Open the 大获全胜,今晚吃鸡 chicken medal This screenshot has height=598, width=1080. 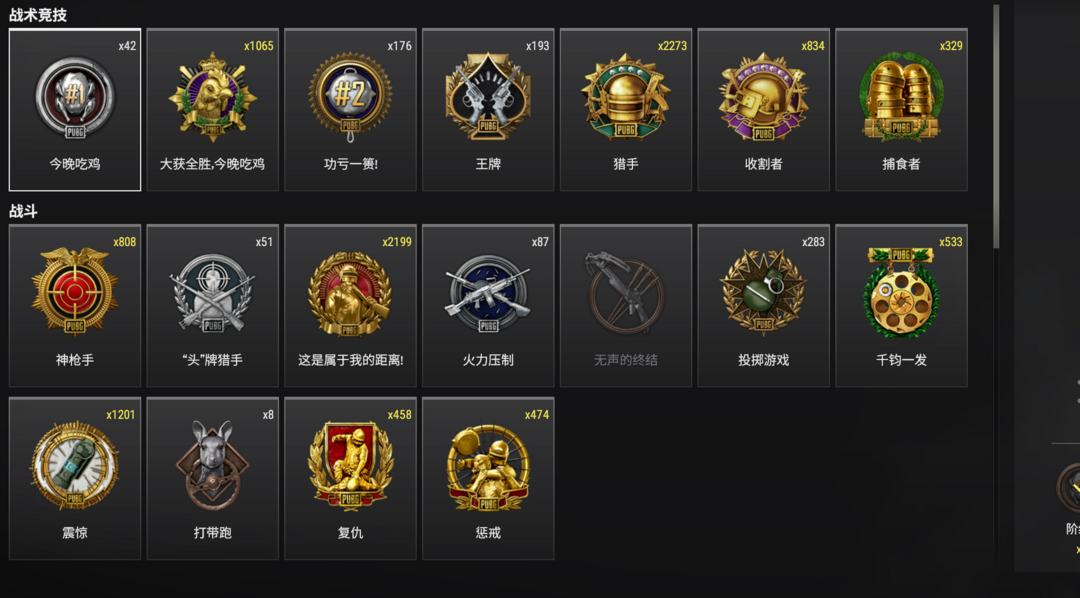(213, 110)
